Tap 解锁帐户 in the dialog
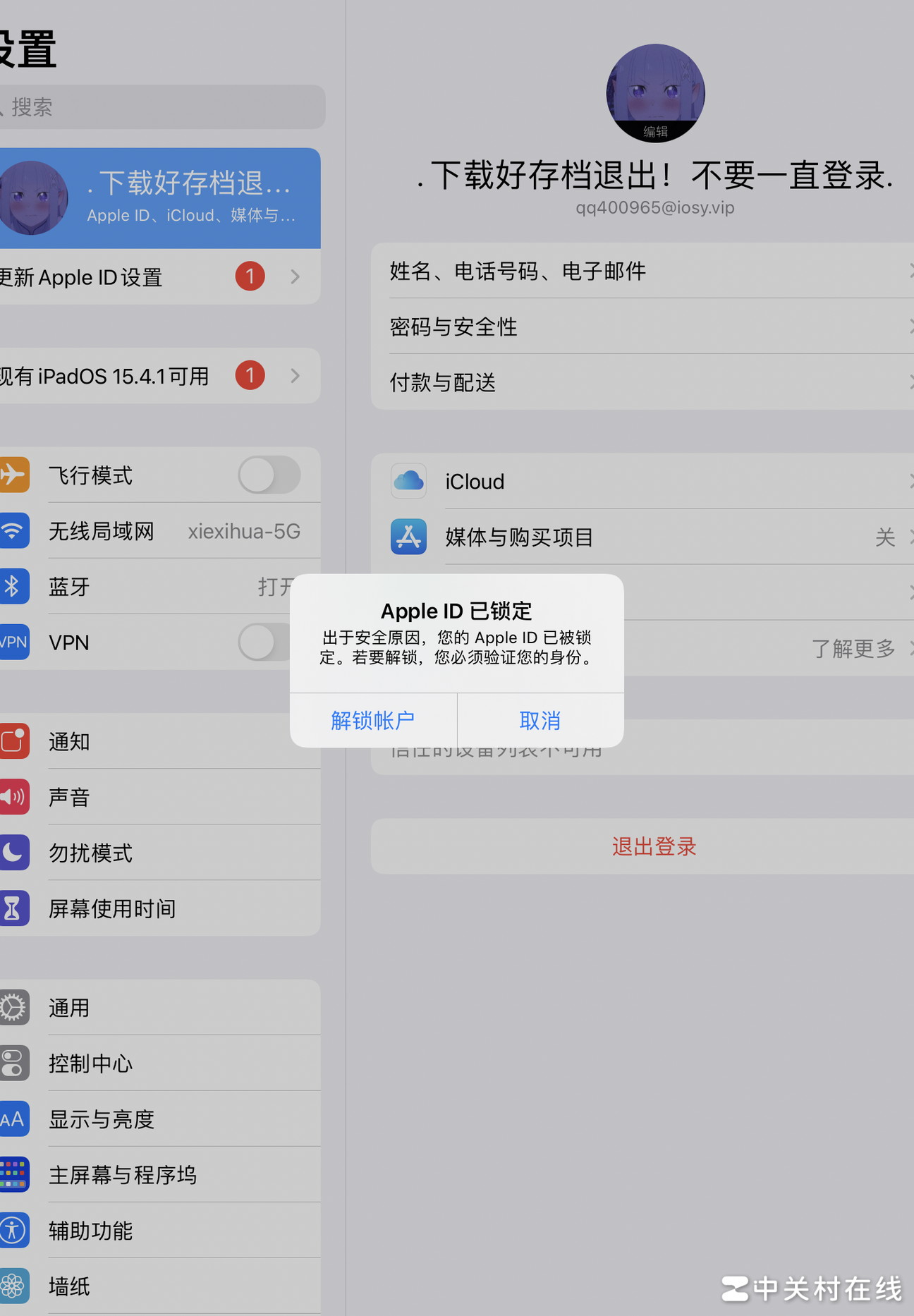914x1316 pixels. coord(373,720)
